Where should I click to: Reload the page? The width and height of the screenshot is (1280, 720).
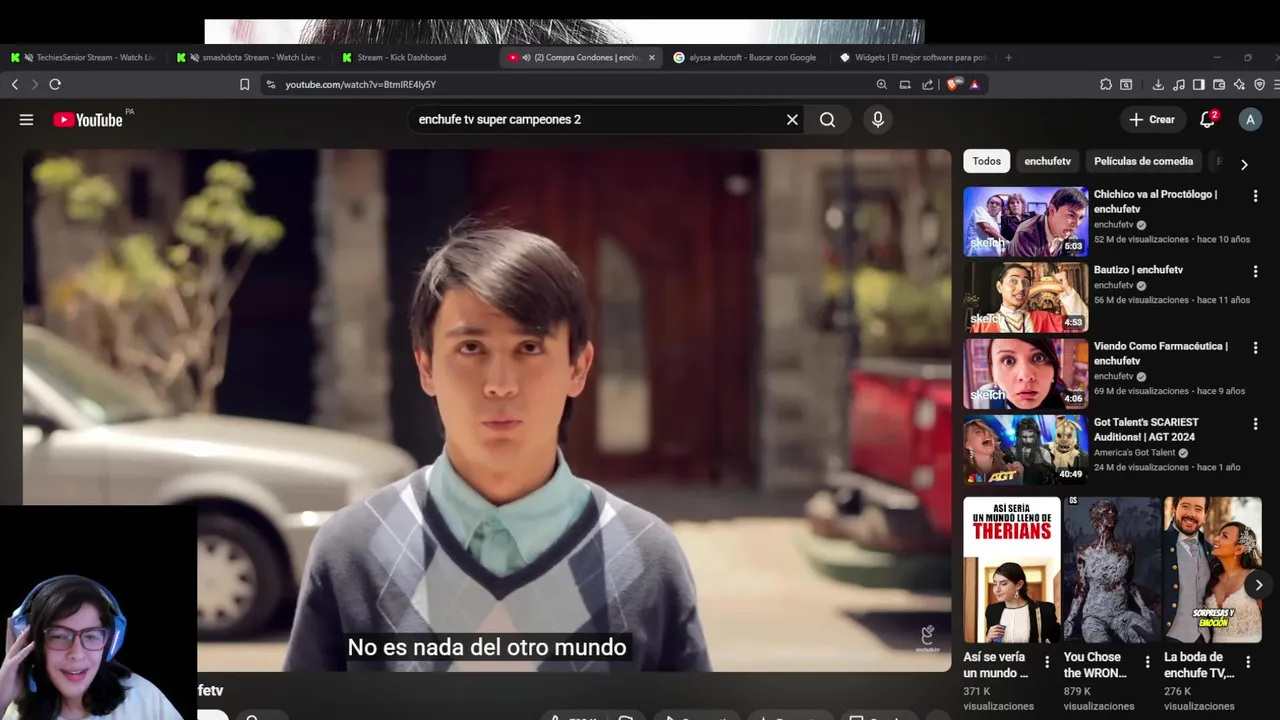[55, 85]
